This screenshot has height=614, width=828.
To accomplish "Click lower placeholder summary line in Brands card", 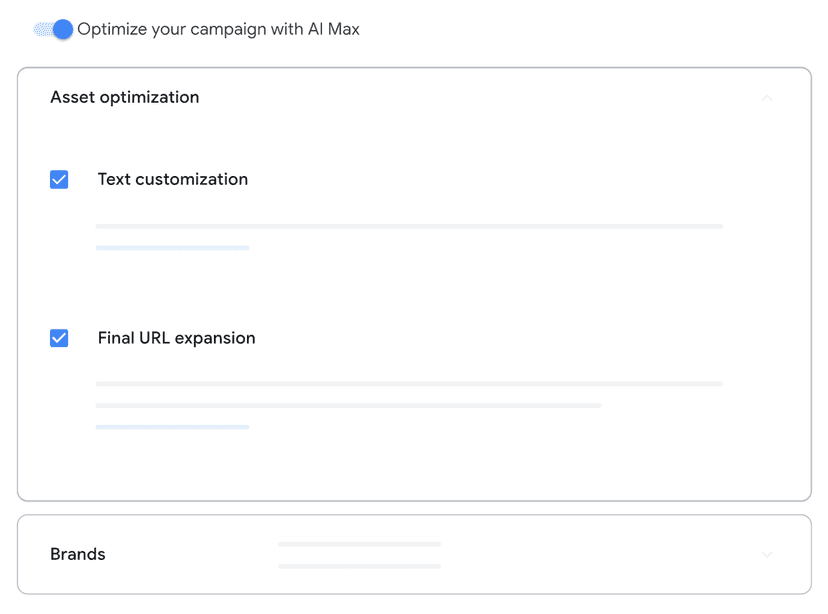I will (x=359, y=566).
